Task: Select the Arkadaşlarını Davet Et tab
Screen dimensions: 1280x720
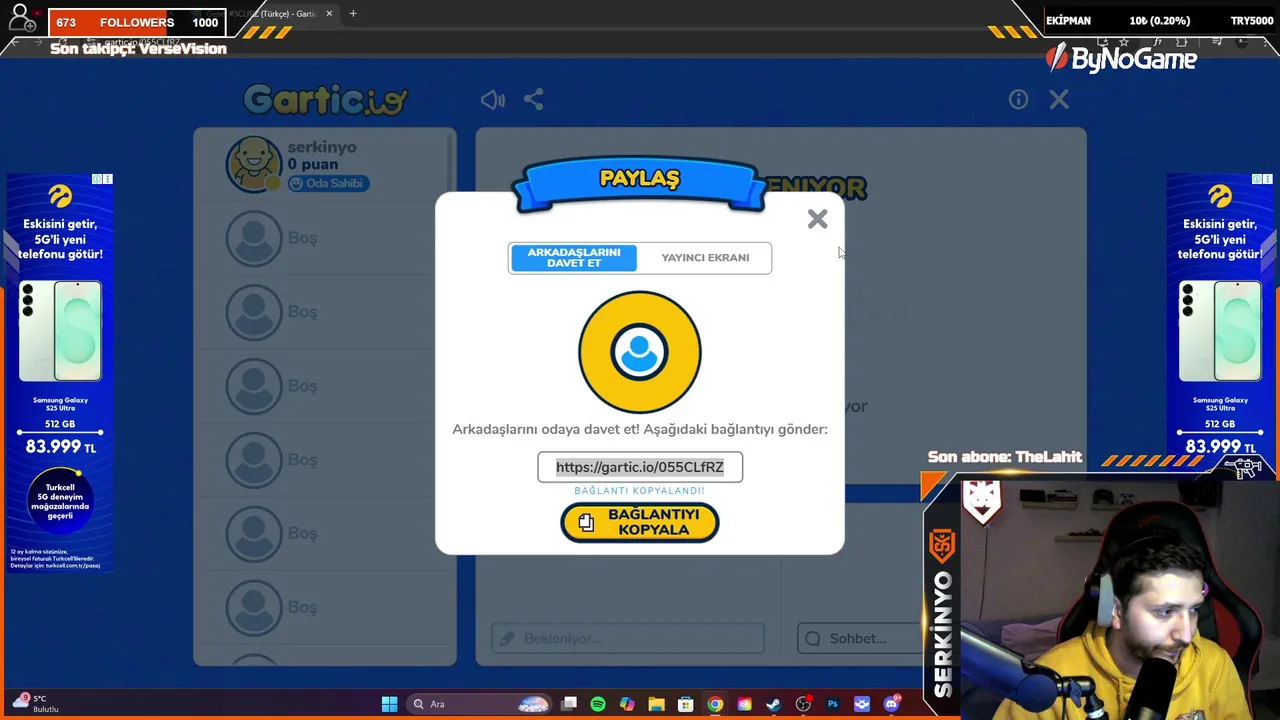Action: click(574, 258)
